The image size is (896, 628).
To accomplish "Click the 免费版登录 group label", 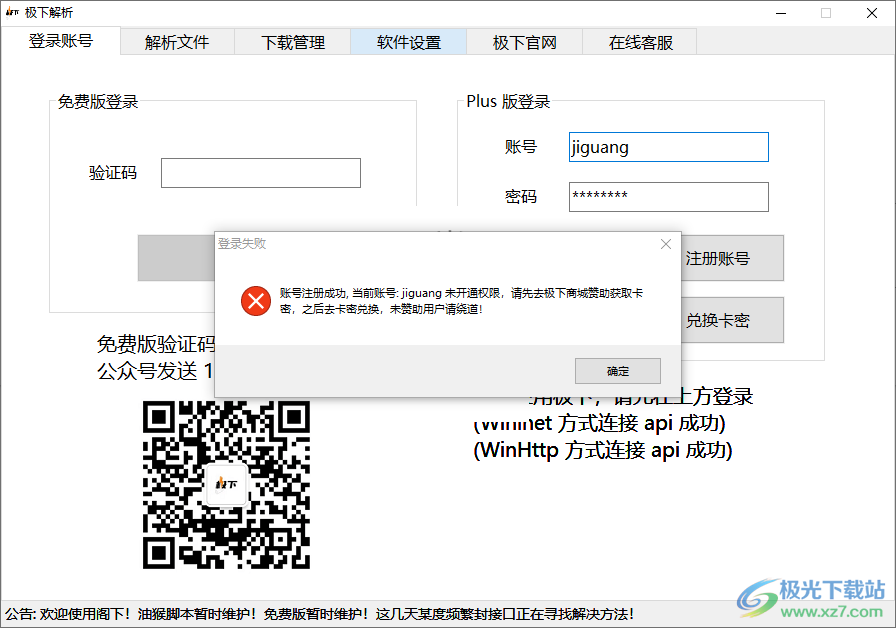I will click(x=98, y=102).
